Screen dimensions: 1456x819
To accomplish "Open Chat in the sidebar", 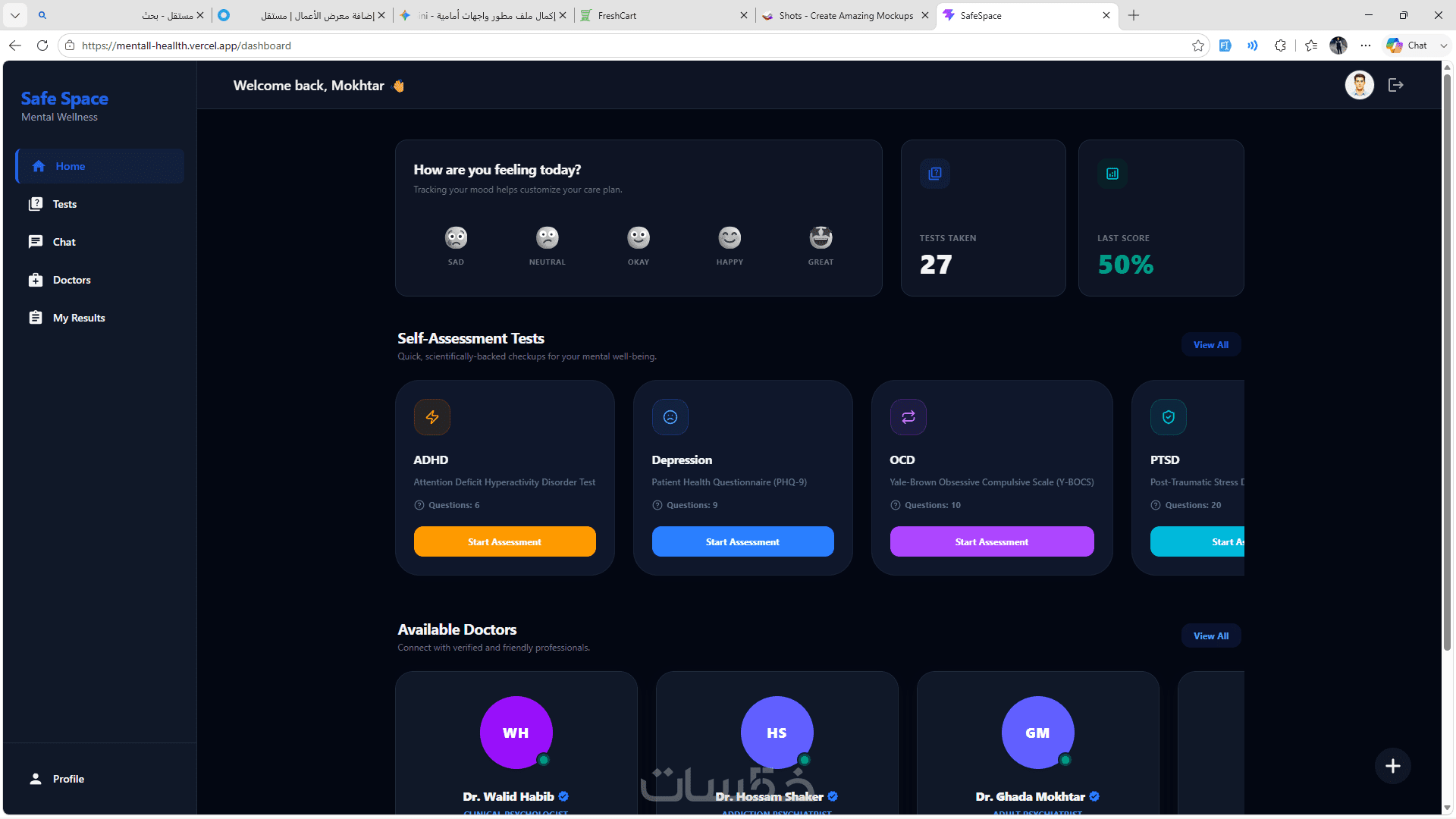I will (99, 242).
